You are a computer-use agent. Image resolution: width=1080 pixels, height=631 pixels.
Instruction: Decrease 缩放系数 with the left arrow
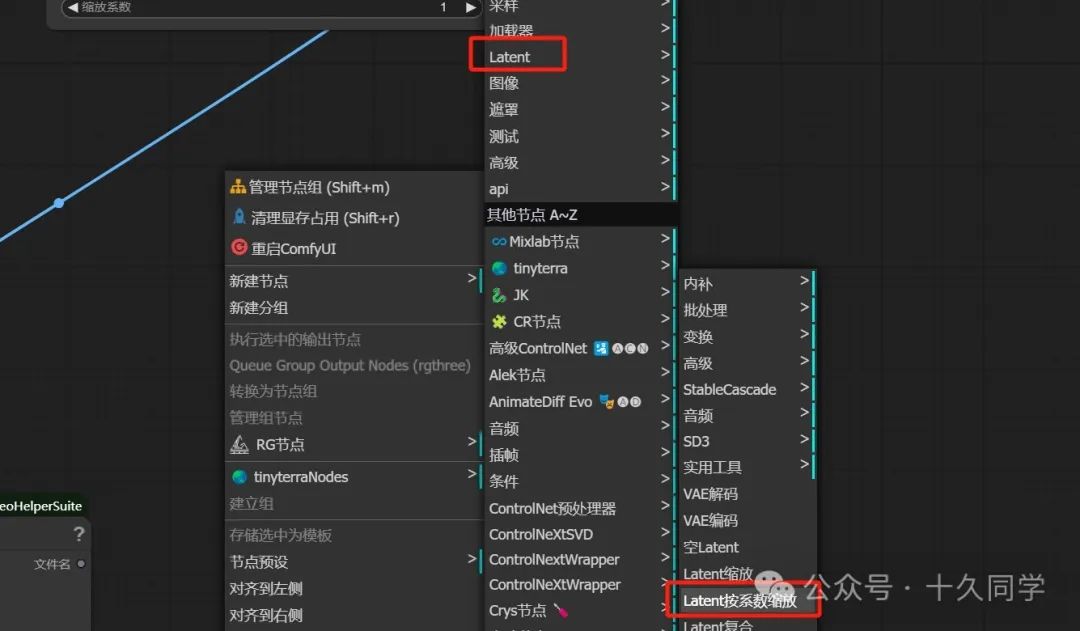72,7
